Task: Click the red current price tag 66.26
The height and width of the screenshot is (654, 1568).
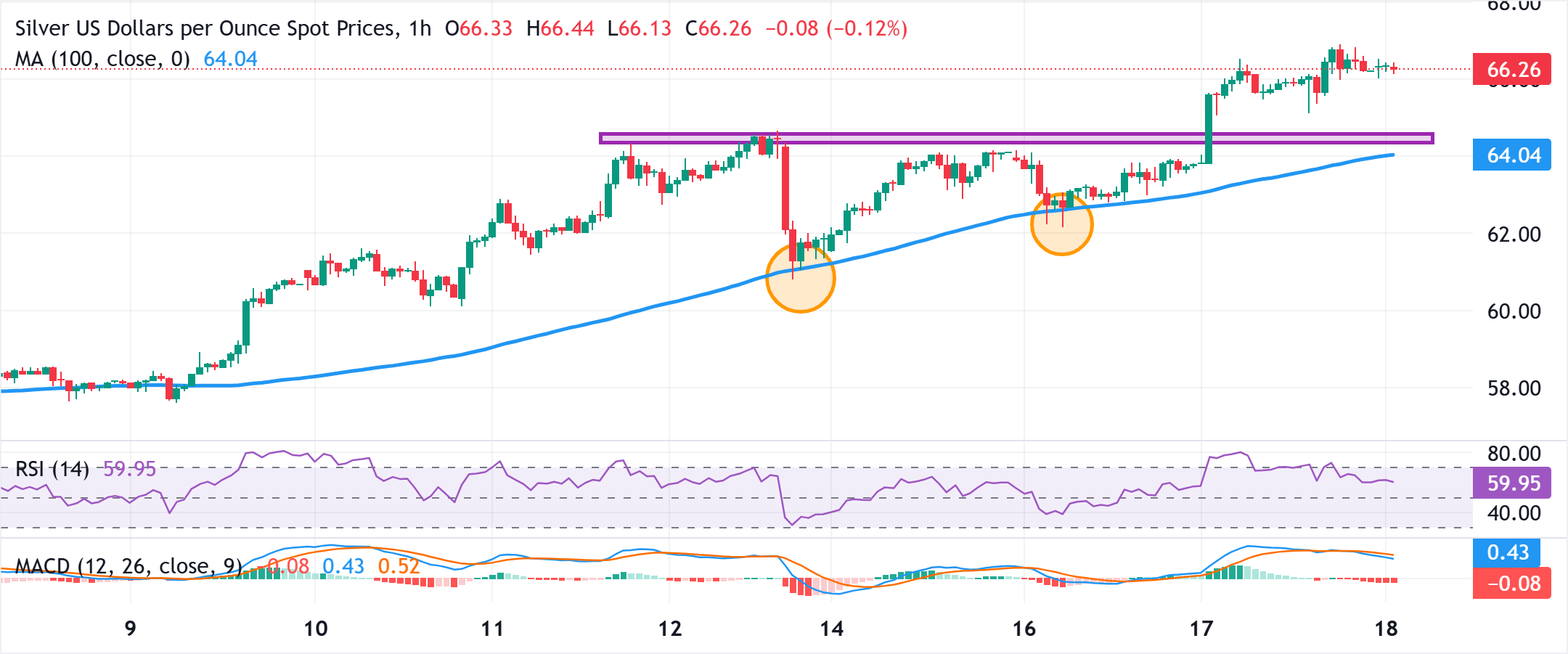Action: click(x=1513, y=70)
